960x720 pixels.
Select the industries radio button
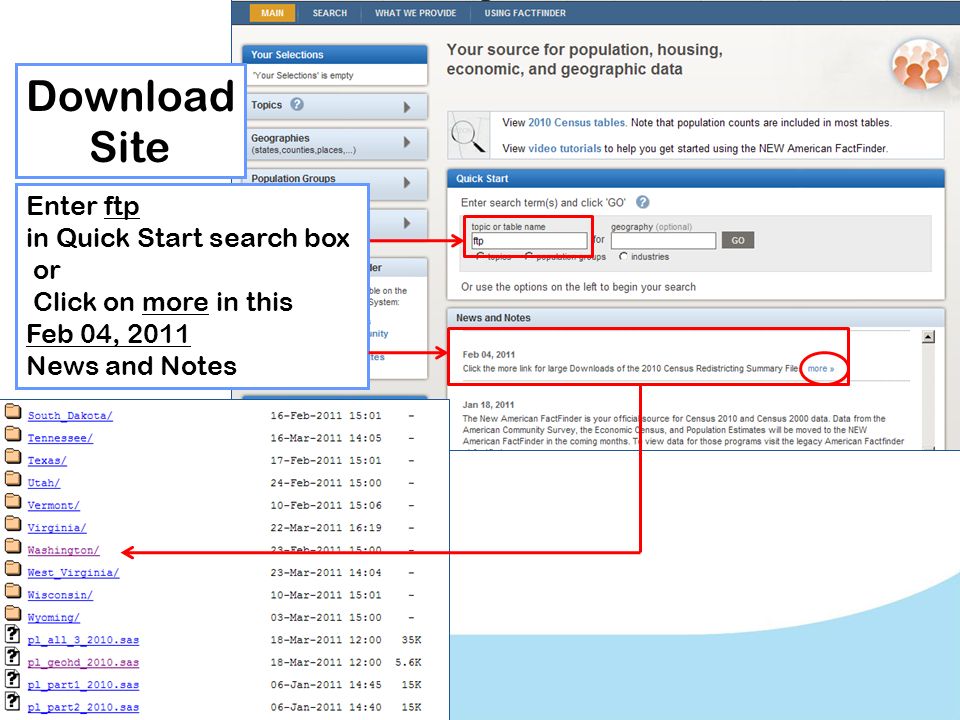(x=623, y=257)
